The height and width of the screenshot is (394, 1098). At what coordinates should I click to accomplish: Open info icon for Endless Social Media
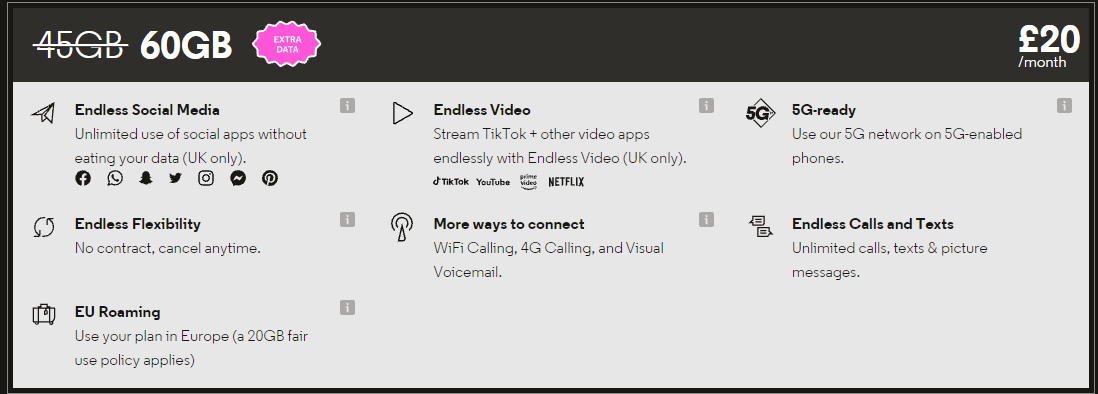pos(347,106)
